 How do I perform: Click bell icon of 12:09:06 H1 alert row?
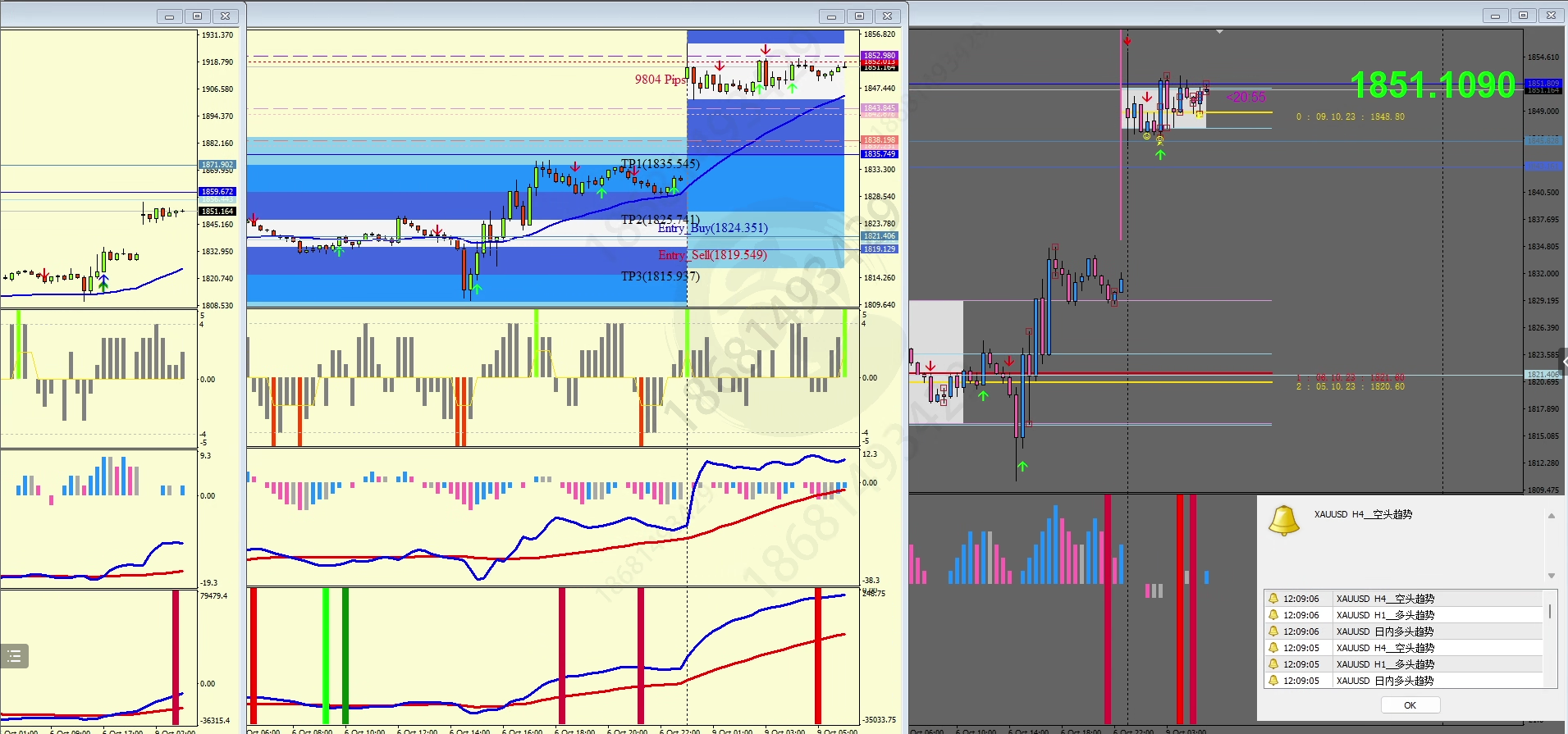coord(1273,615)
